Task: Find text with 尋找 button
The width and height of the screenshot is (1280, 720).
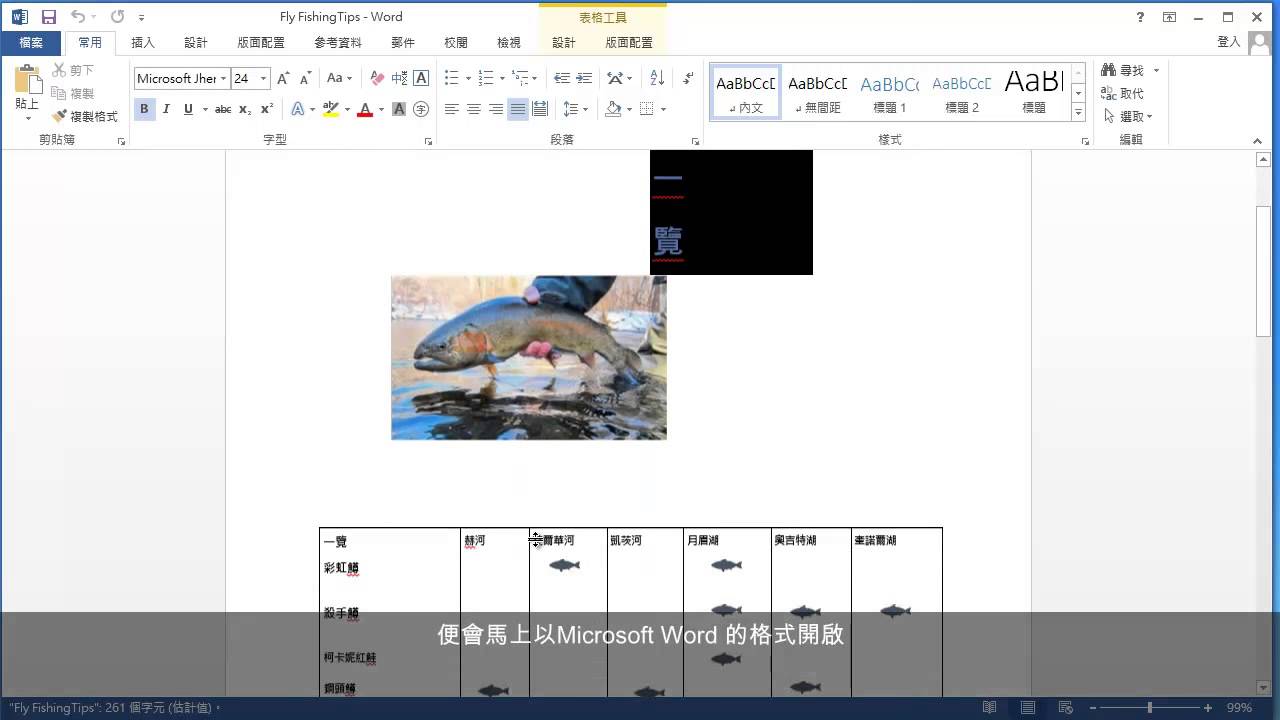Action: [1124, 70]
